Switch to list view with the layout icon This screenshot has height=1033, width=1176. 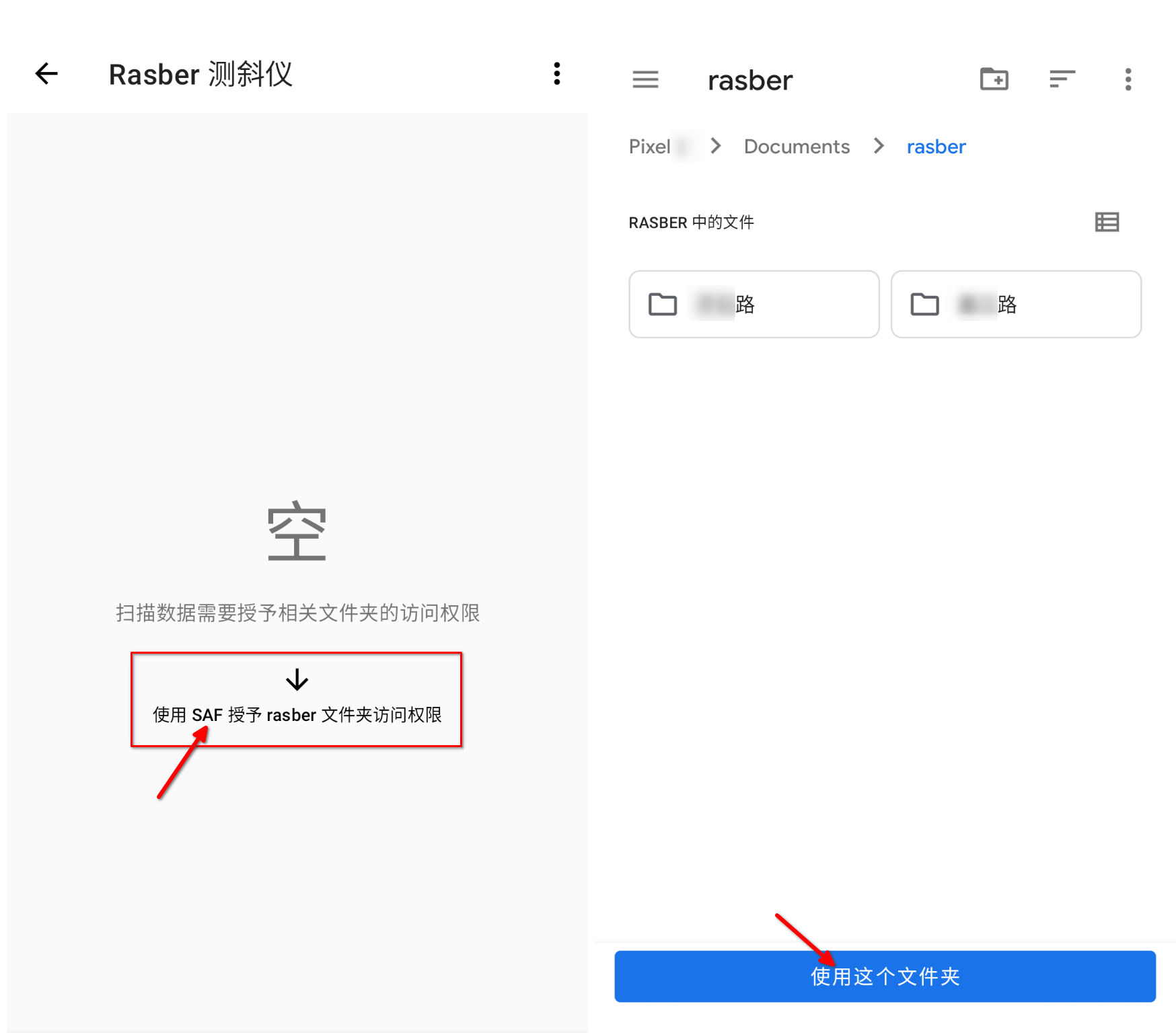point(1107,222)
